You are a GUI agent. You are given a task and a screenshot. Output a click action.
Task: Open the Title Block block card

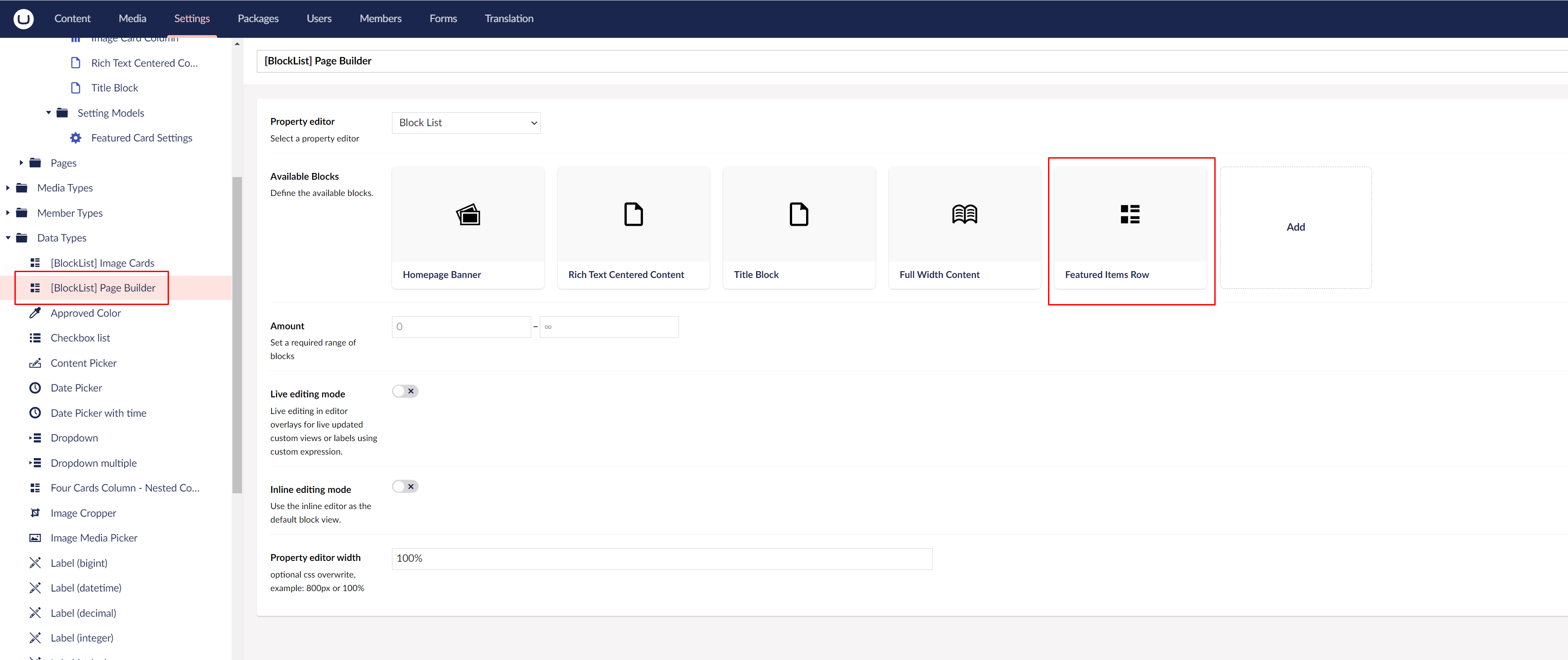click(798, 227)
